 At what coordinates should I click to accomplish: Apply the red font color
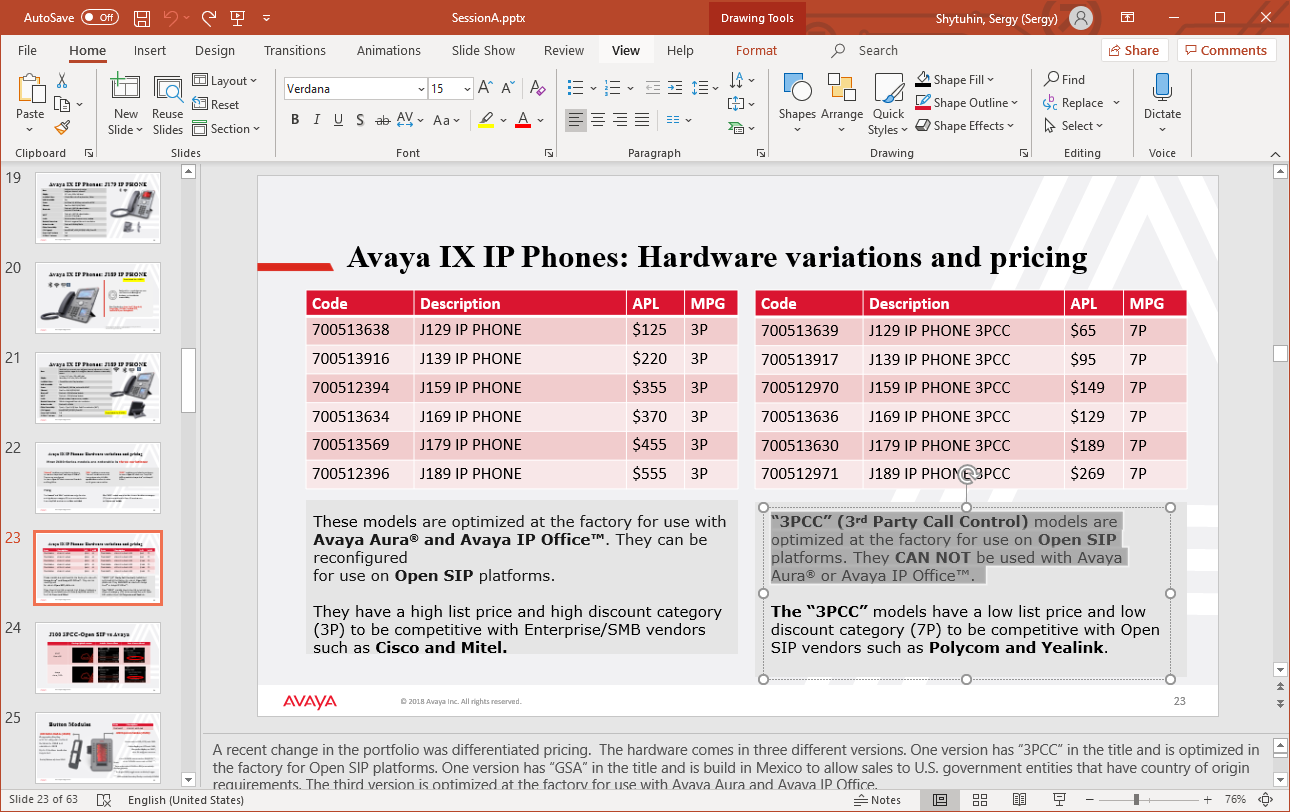pos(522,120)
